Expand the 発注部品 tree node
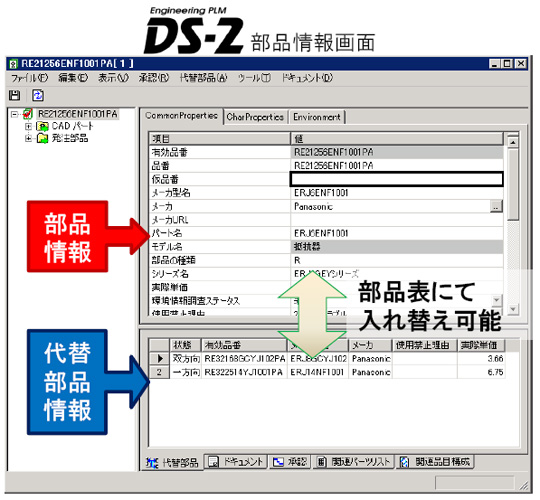The height and width of the screenshot is (500, 540). tap(29, 138)
